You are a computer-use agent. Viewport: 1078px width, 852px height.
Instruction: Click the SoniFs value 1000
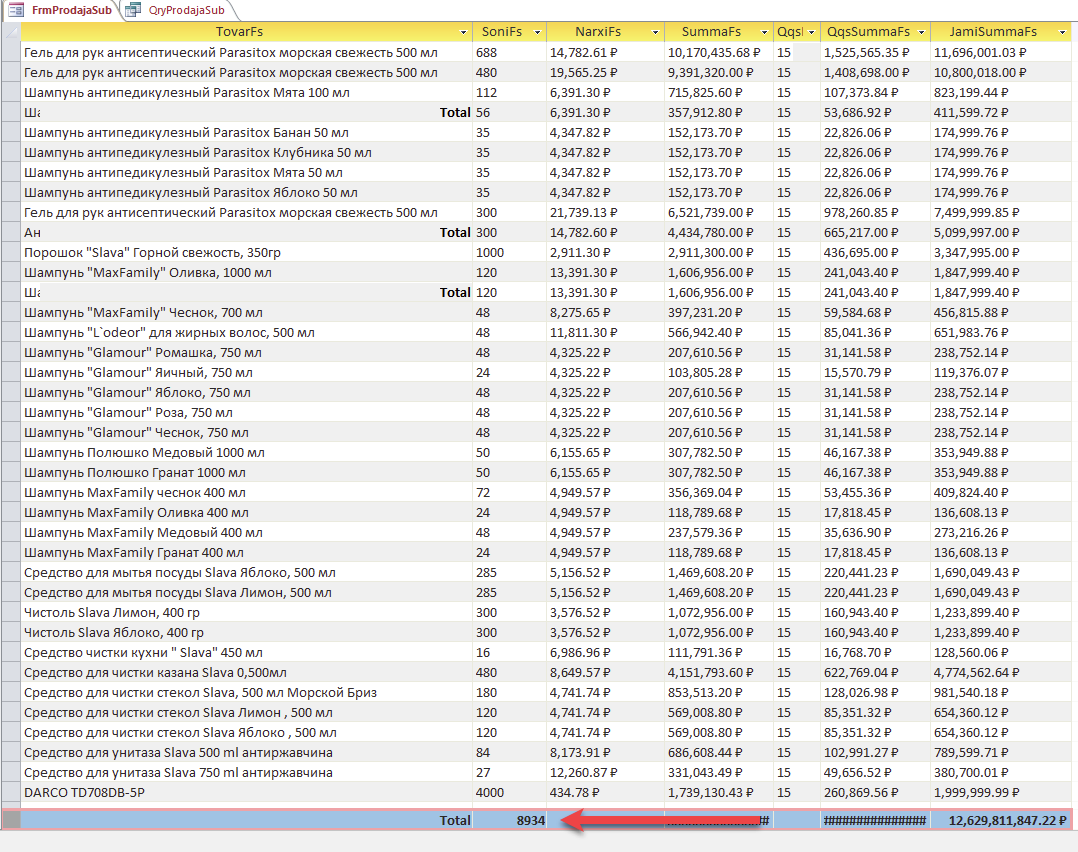490,252
